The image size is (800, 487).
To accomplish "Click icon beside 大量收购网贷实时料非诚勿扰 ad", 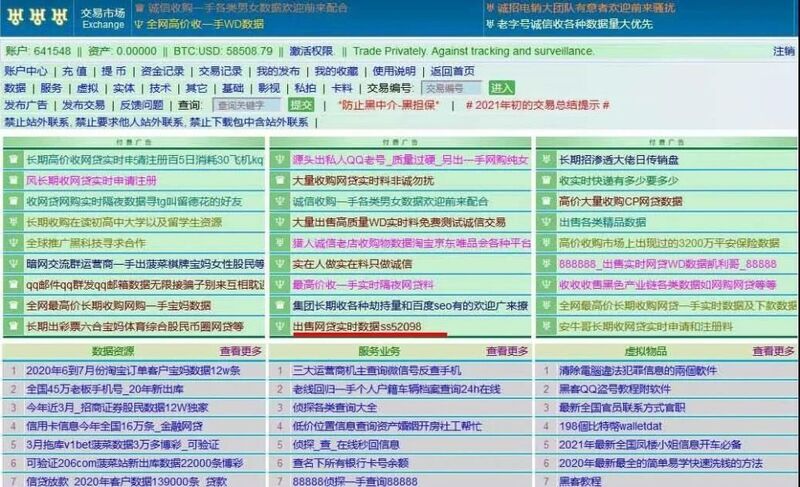I will click(280, 181).
